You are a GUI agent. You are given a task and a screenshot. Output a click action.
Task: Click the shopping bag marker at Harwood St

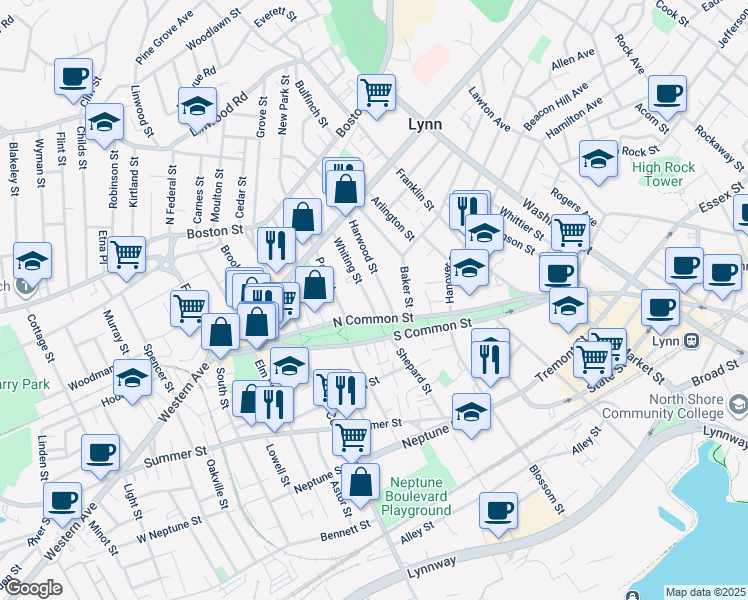click(345, 190)
